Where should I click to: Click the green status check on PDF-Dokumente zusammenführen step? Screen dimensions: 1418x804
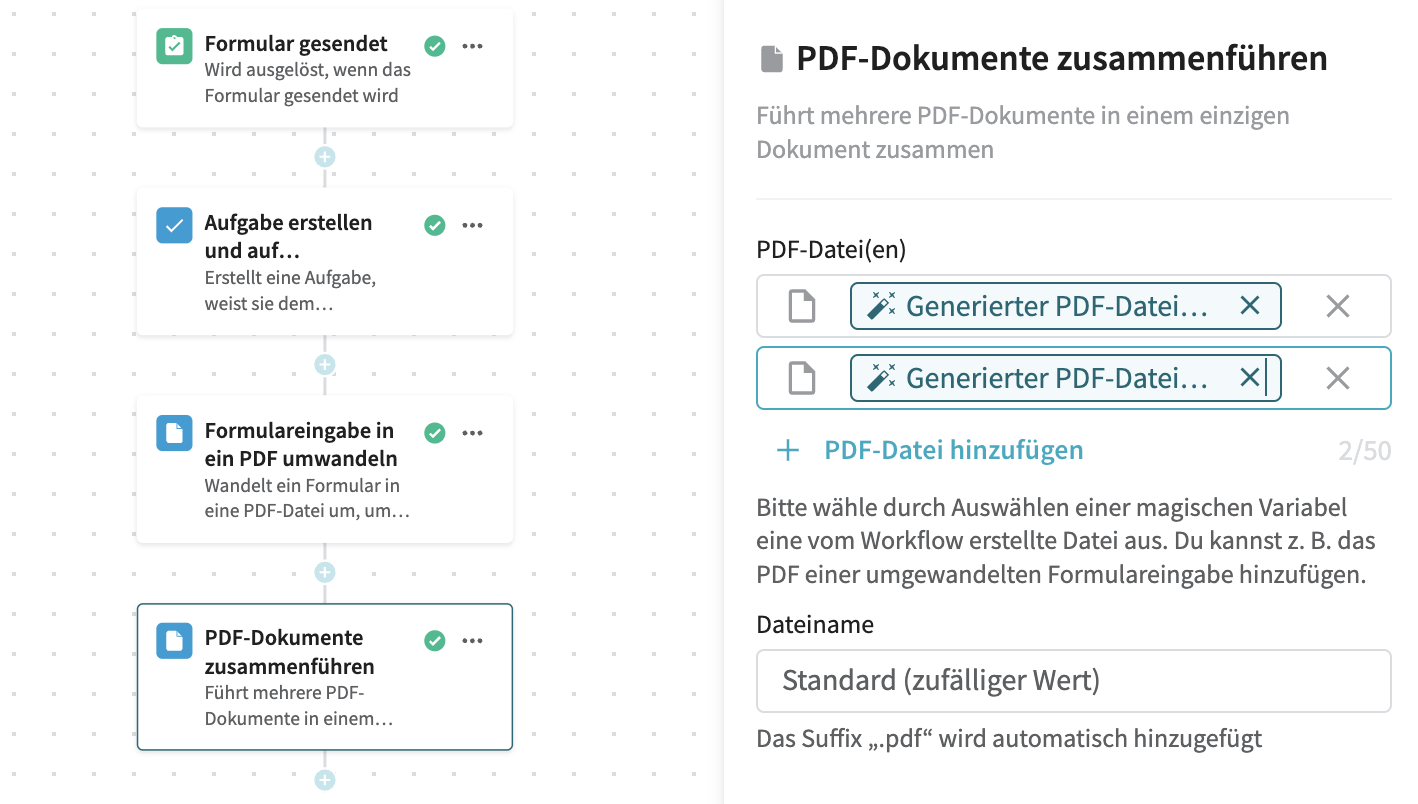[435, 640]
